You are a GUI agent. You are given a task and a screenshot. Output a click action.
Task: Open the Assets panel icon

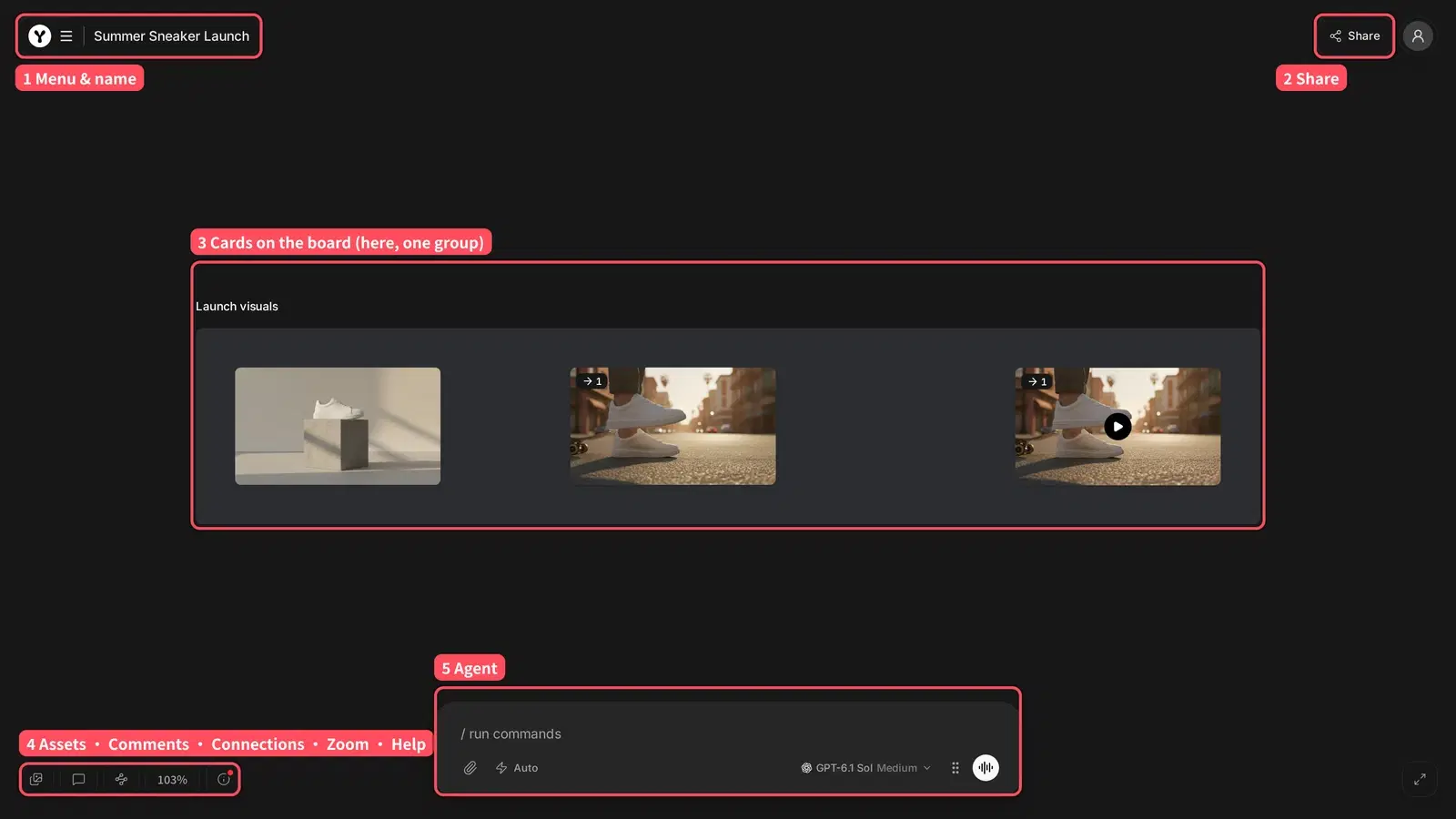point(36,780)
